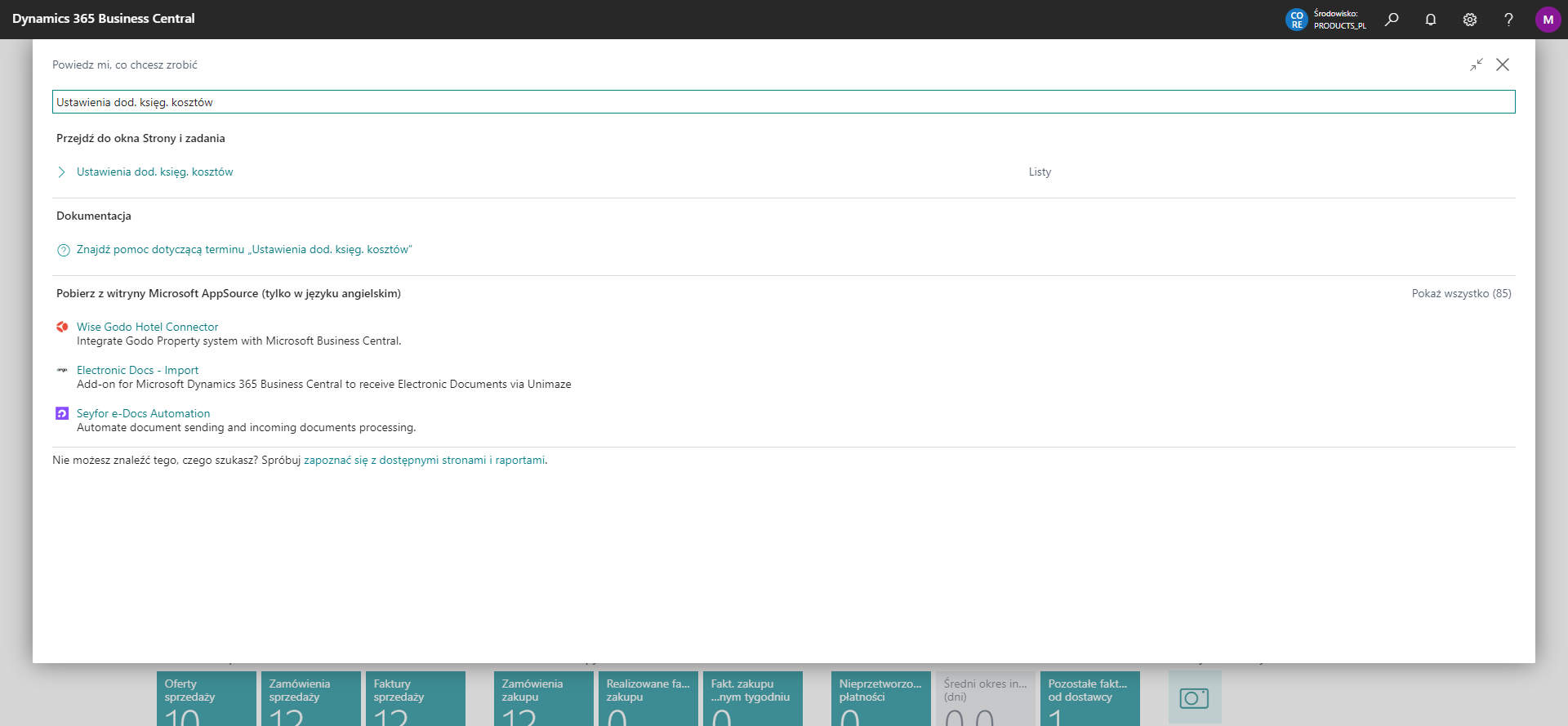Open the Nieprzetworzo... płatności tile
This screenshot has height=726, width=1568.
(881, 698)
